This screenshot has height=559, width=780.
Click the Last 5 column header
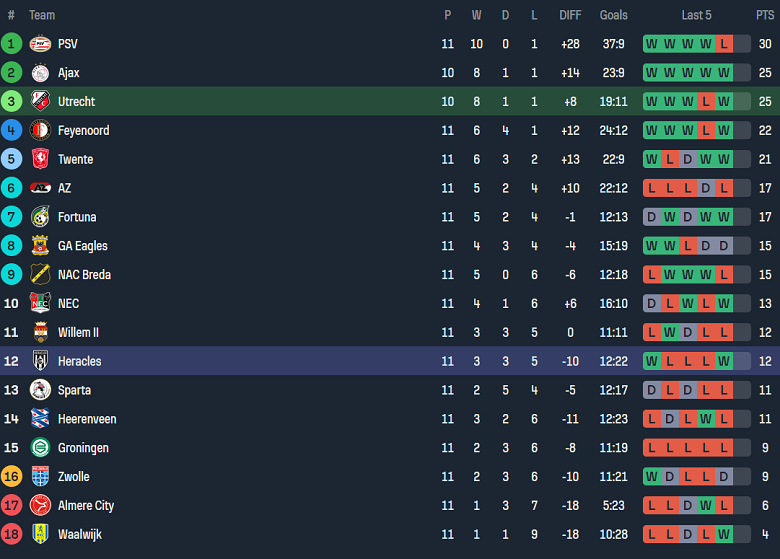[697, 15]
